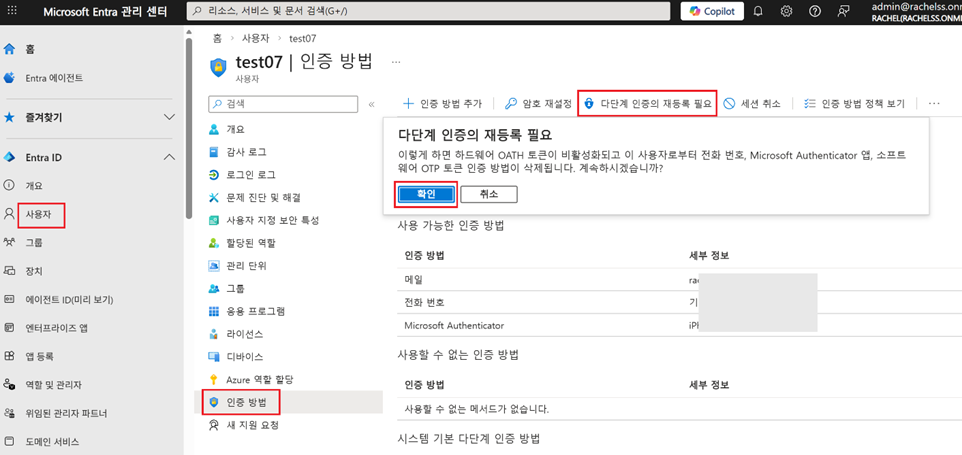This screenshot has height=455, width=962.
Task: Open the toolbar overflow ellipsis
Action: 934,104
